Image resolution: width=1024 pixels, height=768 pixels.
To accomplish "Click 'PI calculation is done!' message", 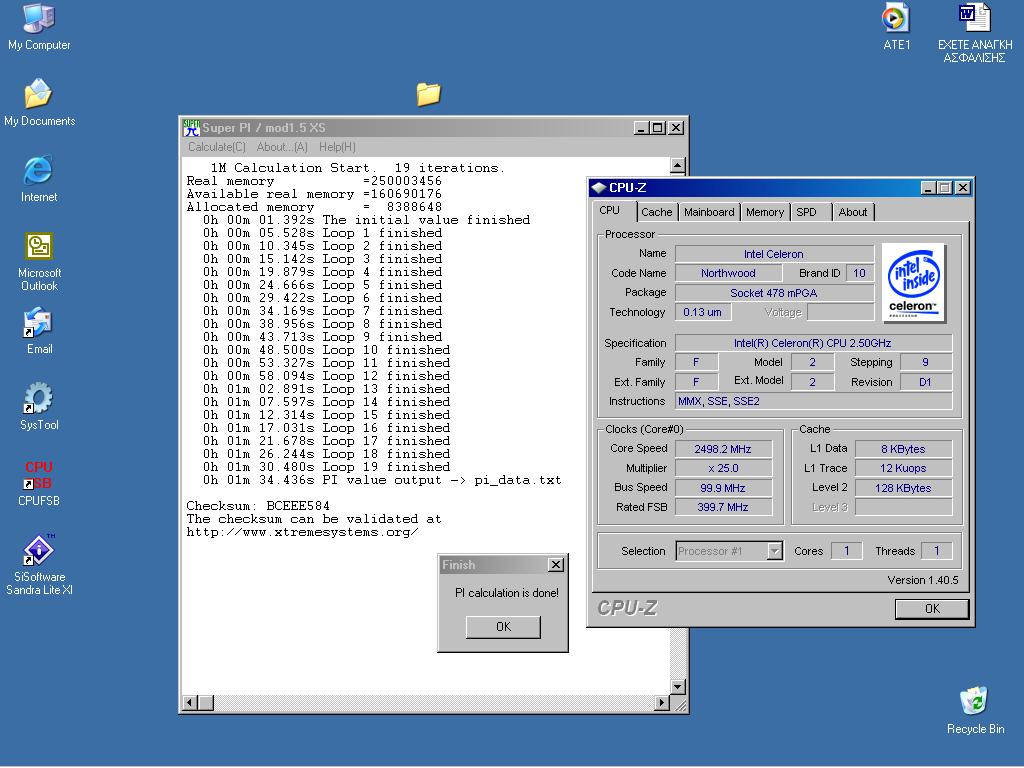I will 507,593.
